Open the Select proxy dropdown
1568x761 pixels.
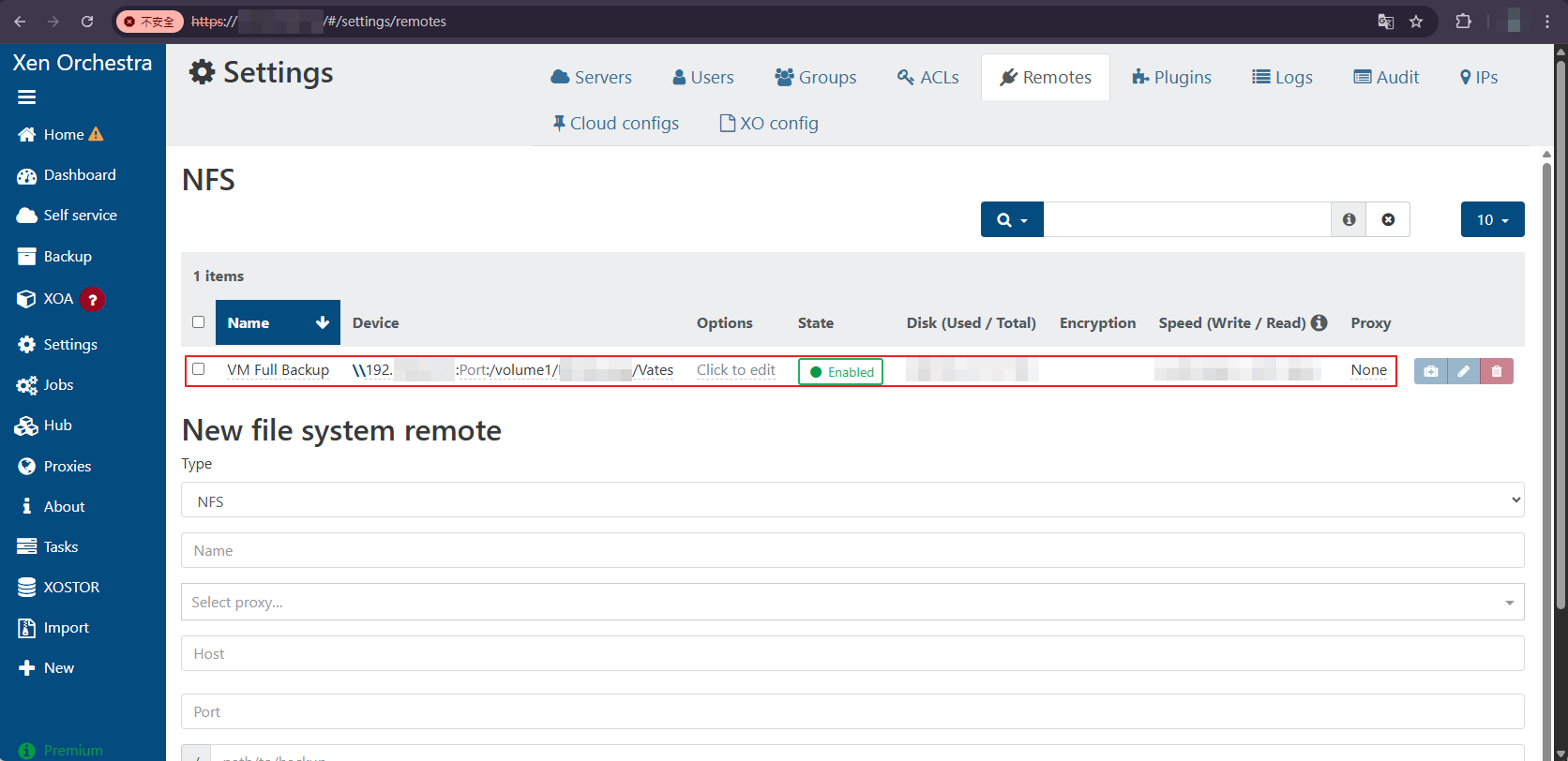(x=852, y=602)
